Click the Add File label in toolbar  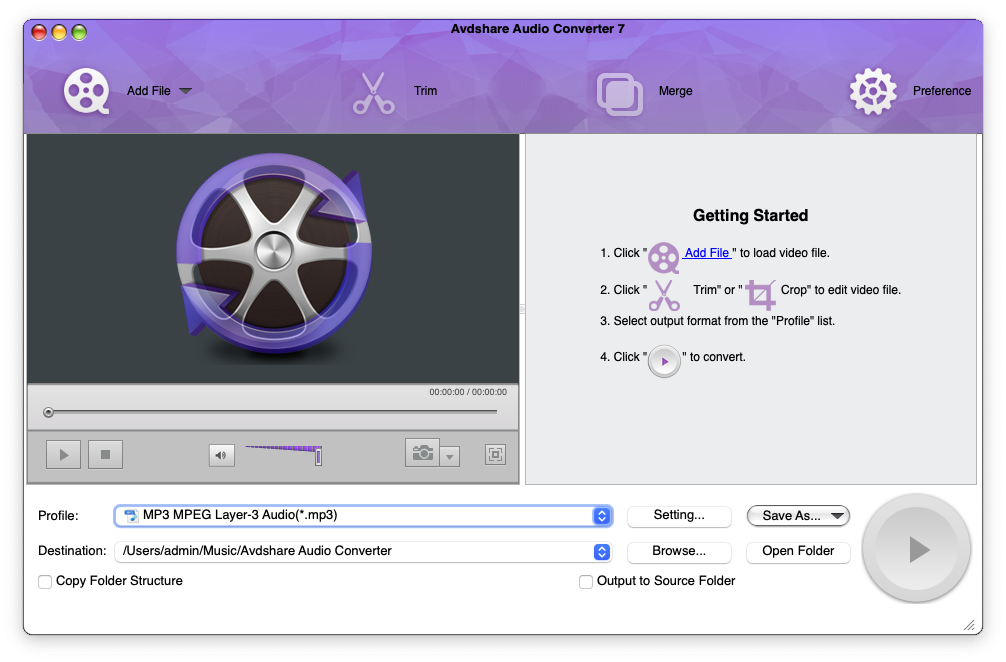(x=149, y=91)
